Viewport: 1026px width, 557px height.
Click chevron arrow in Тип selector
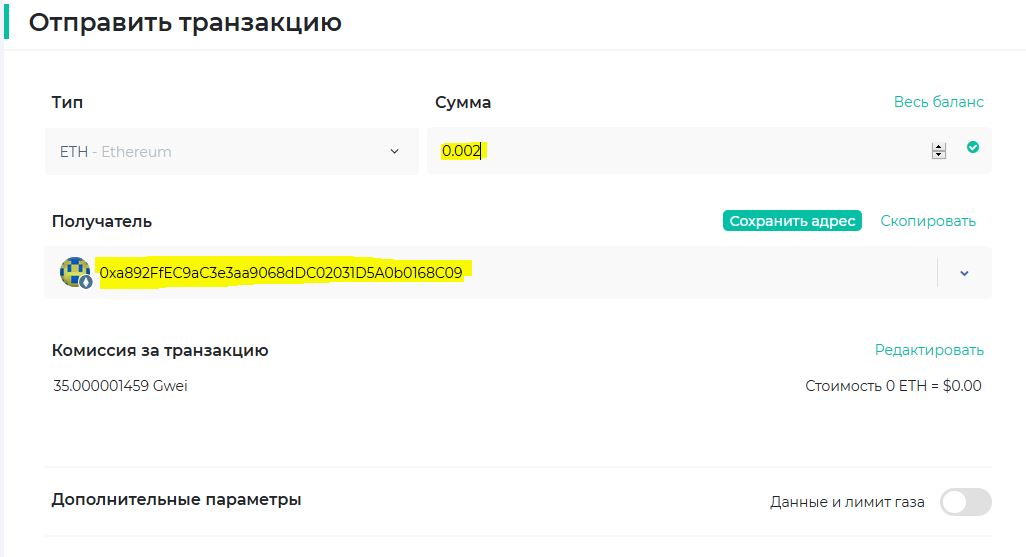coord(394,152)
